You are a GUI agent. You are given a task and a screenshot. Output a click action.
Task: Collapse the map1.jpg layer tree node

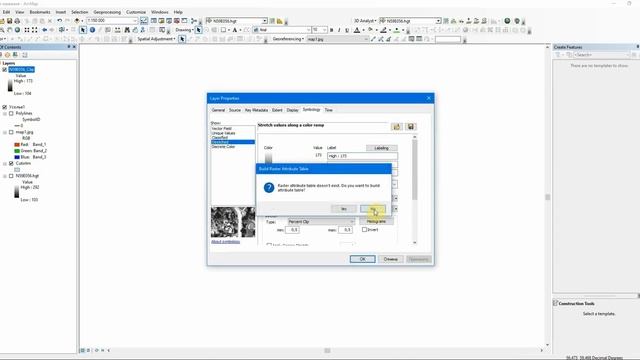5,132
